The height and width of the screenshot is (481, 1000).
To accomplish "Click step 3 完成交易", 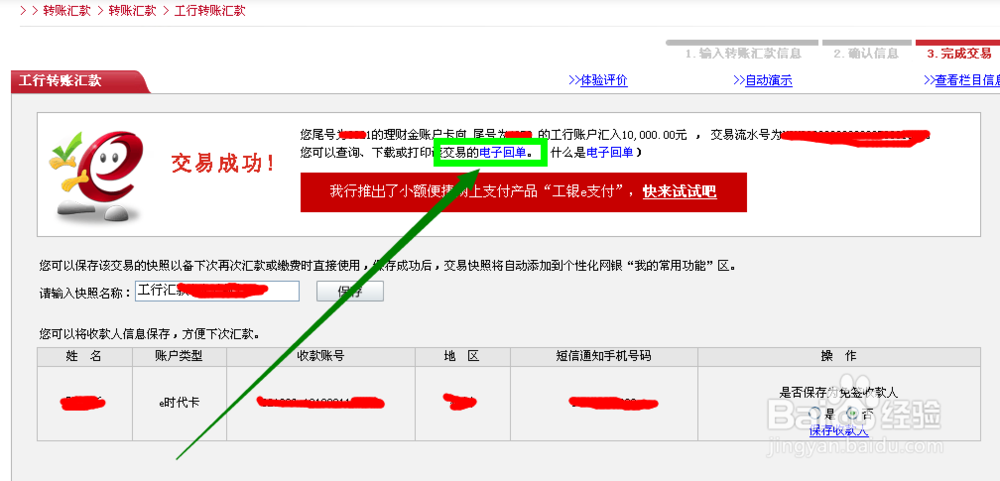I will pyautogui.click(x=959, y=54).
